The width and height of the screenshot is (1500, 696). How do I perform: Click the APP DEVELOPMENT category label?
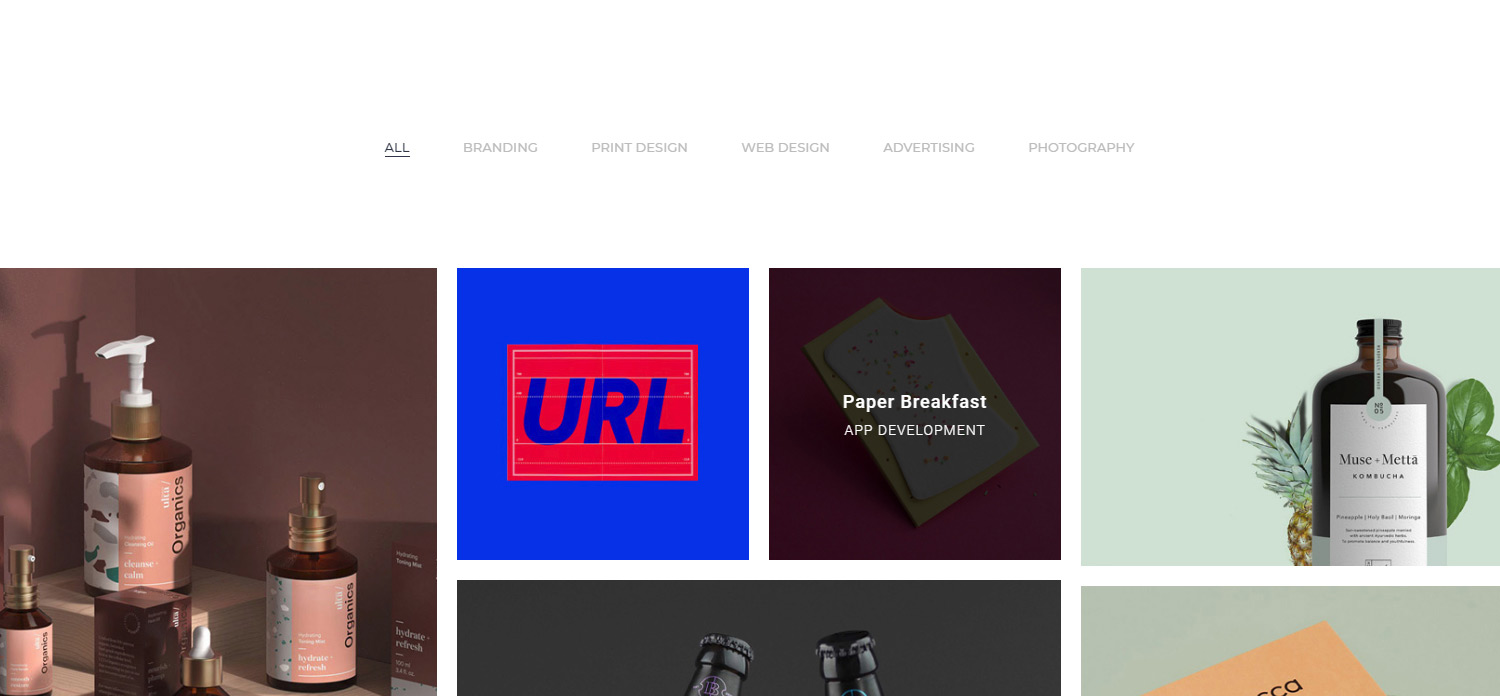click(914, 430)
